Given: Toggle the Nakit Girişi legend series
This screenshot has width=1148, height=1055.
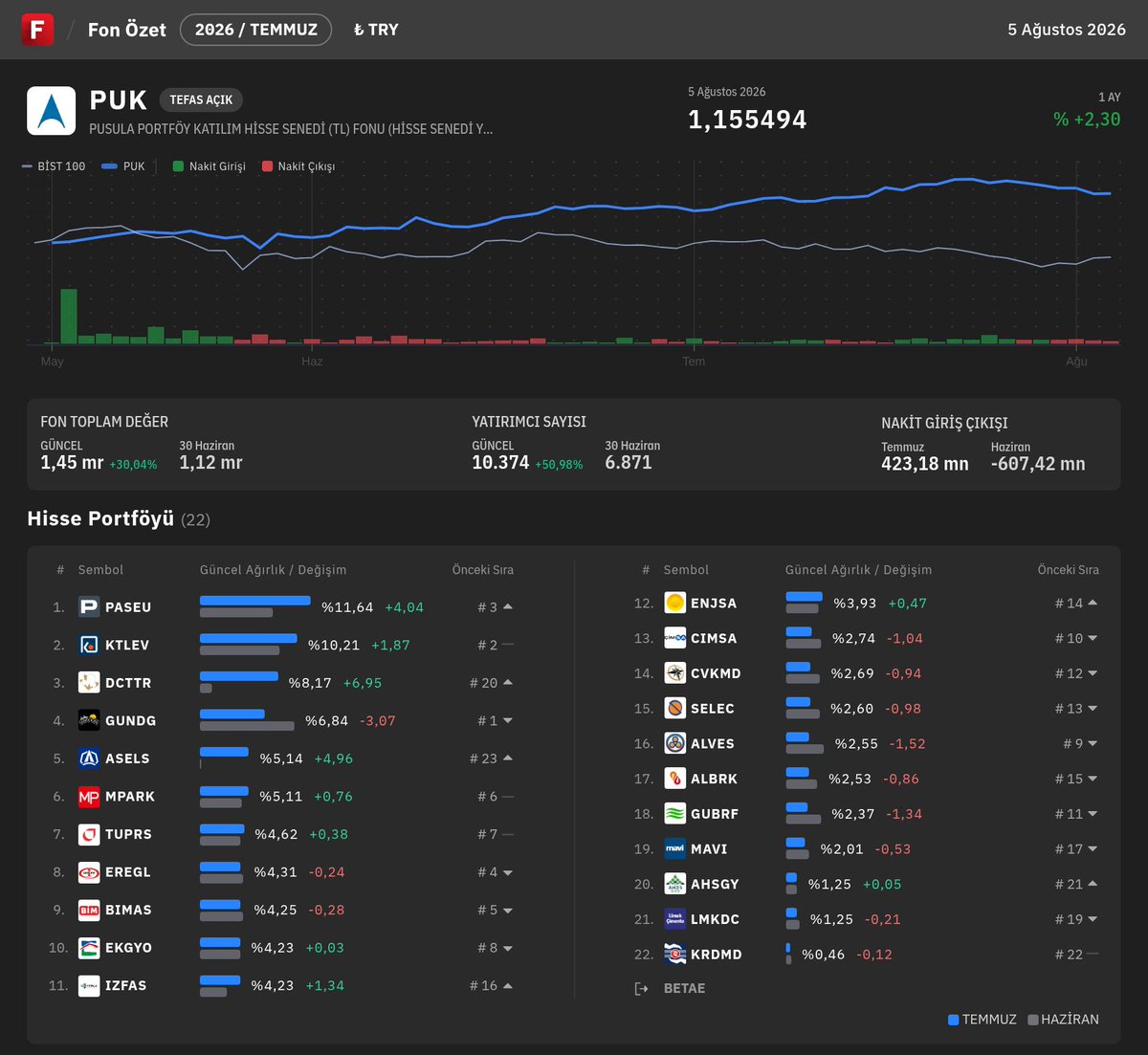Looking at the screenshot, I should tap(209, 166).
